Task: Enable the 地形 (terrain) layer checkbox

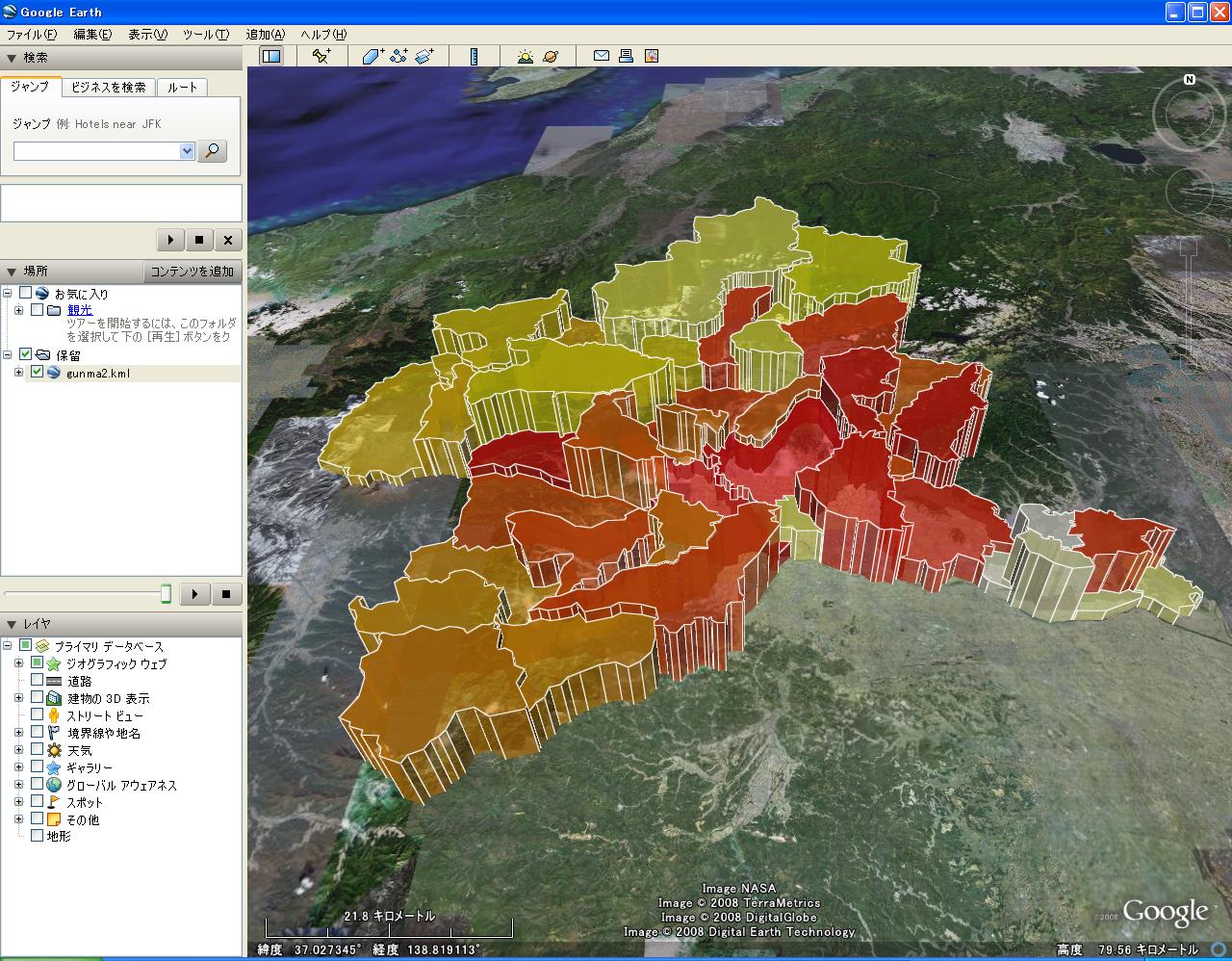Action: 38,836
